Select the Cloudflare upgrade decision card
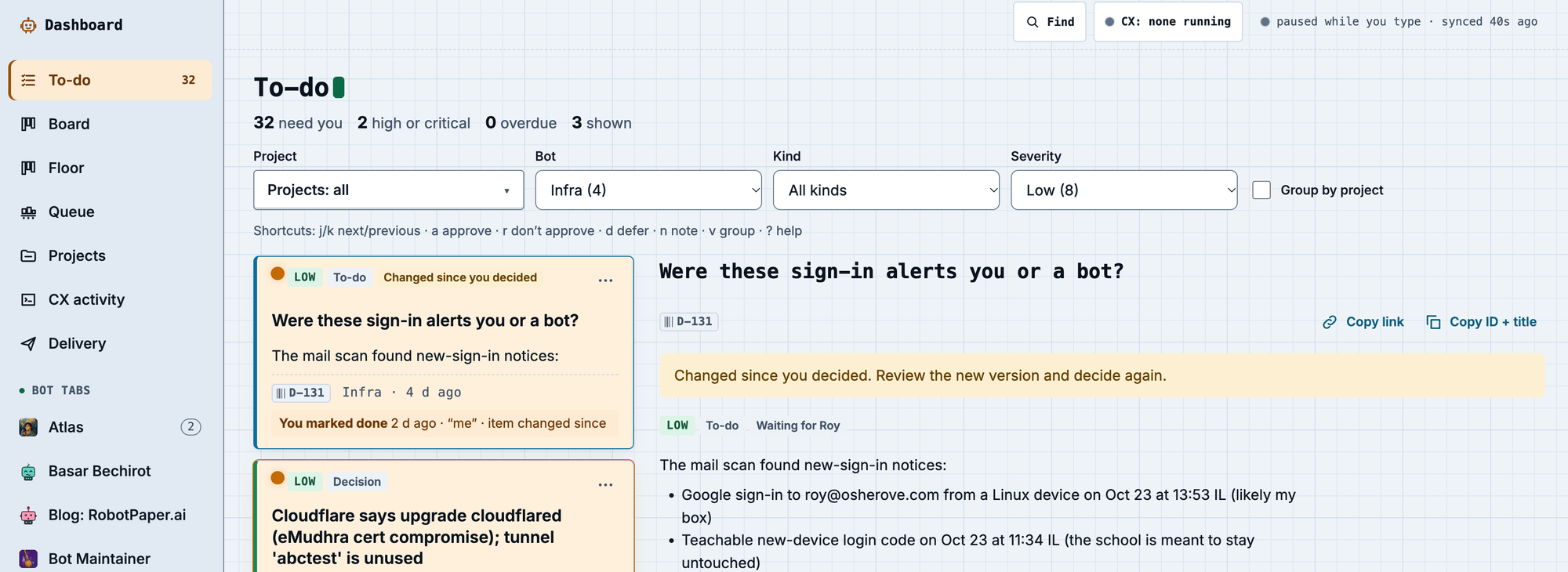The width and height of the screenshot is (1568, 572). tap(444, 516)
